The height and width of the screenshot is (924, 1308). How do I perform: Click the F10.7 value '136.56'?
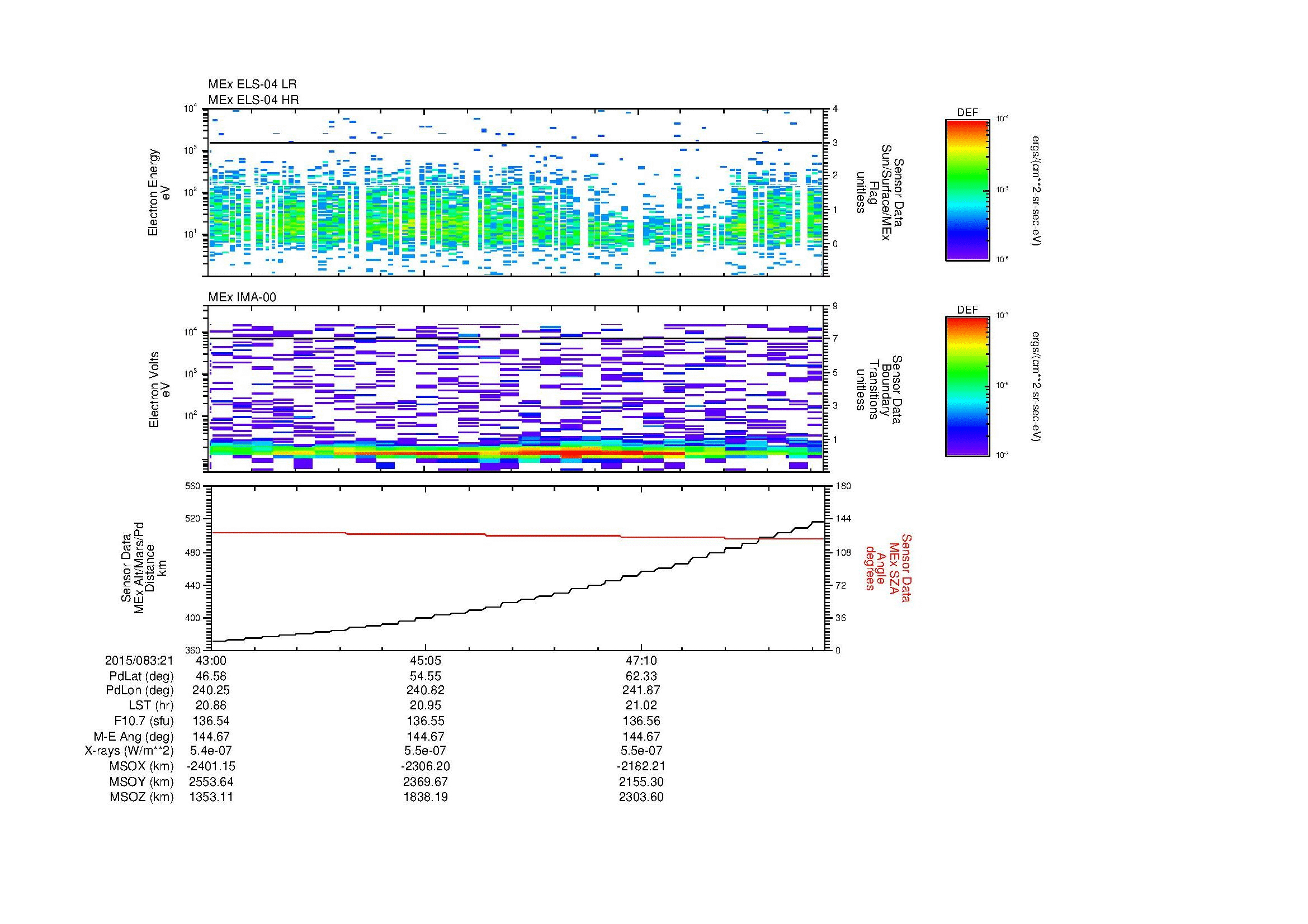coord(641,721)
